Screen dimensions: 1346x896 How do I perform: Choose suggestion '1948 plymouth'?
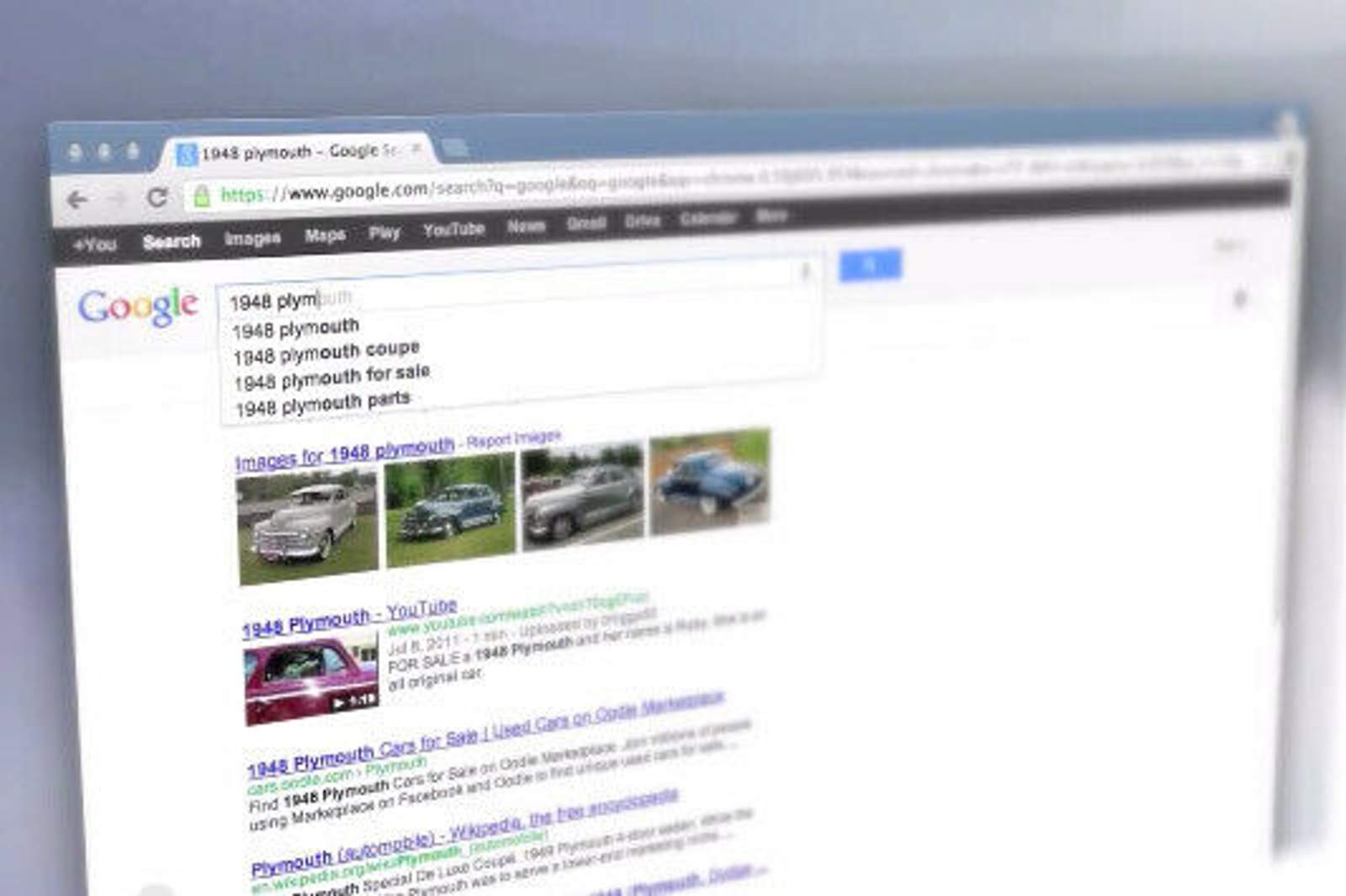[x=295, y=328]
